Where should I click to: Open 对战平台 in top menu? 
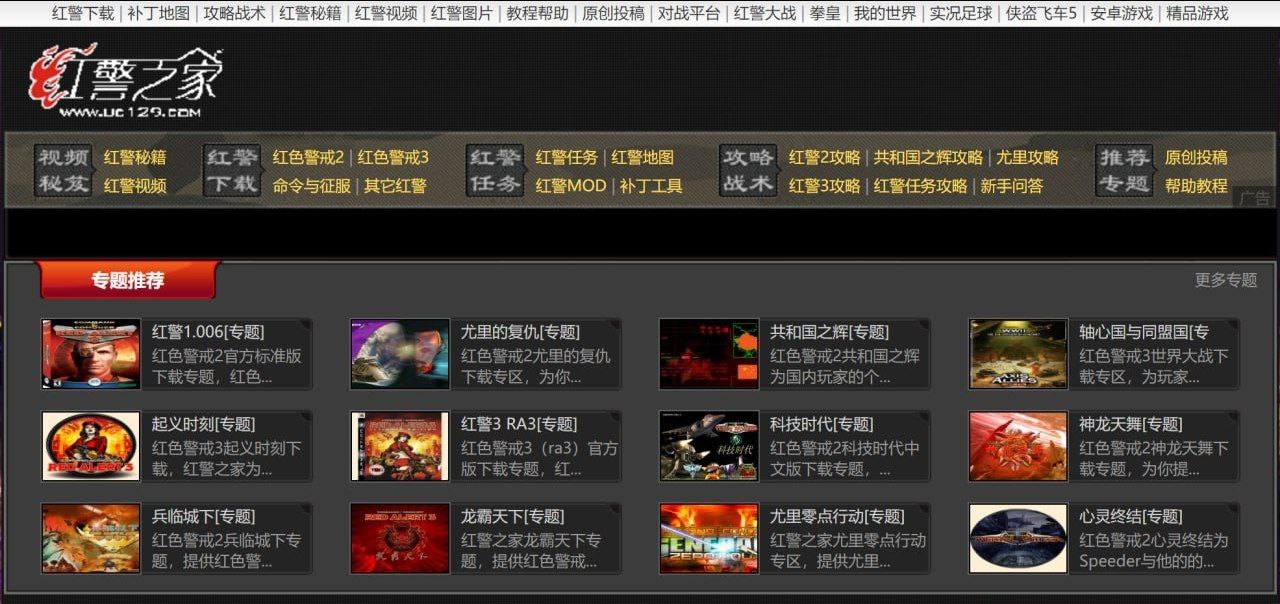[x=690, y=13]
